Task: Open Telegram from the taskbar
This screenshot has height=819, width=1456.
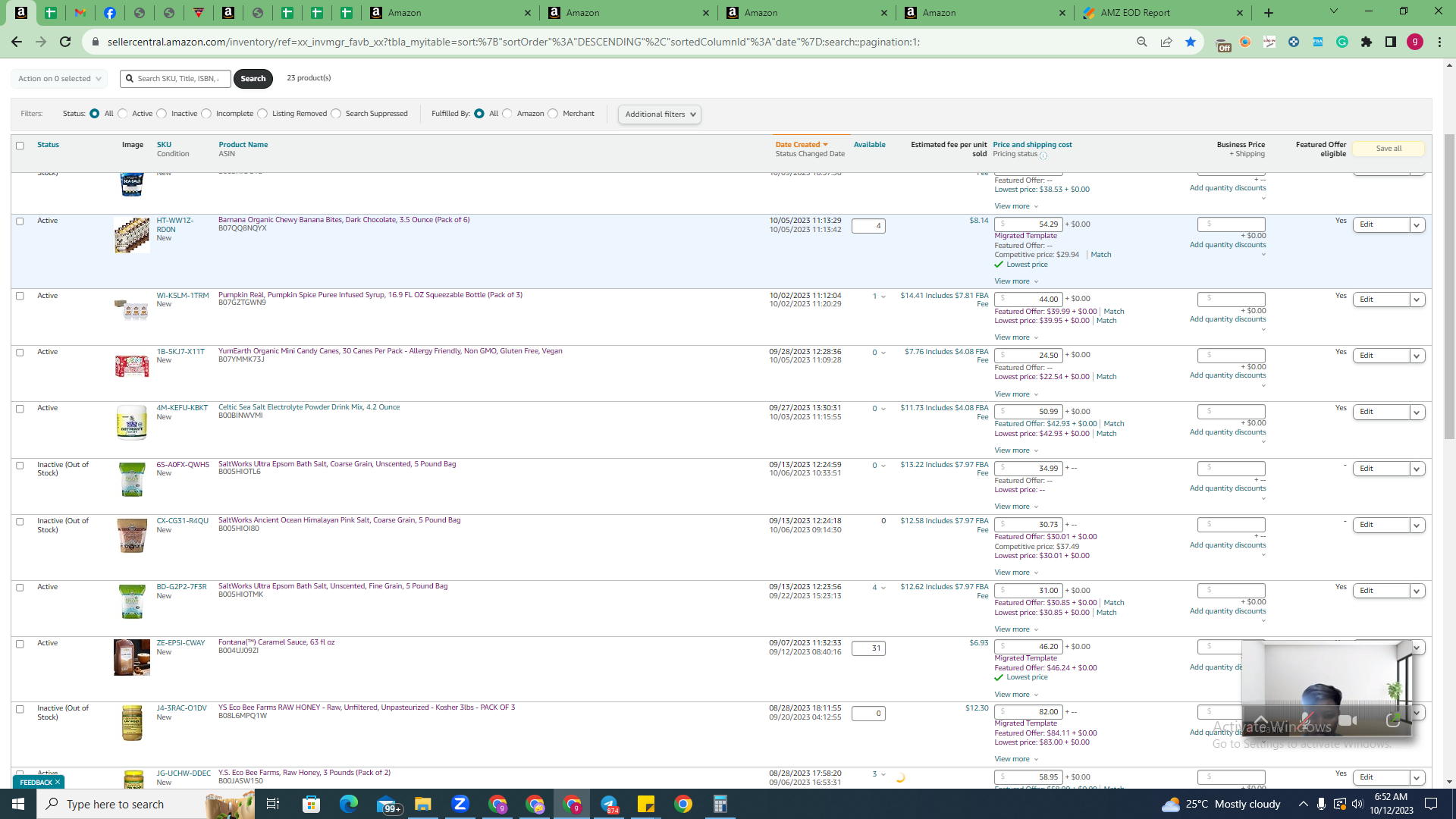Action: tap(609, 804)
